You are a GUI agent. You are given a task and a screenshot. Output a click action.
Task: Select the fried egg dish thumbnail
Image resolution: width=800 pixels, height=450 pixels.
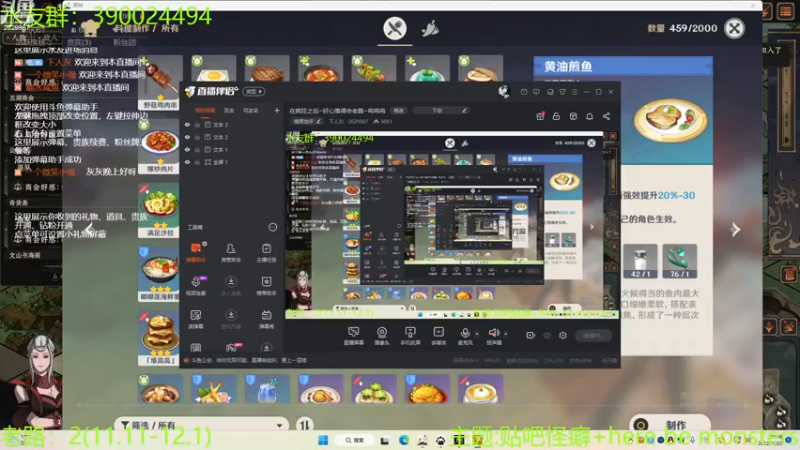tap(214, 68)
